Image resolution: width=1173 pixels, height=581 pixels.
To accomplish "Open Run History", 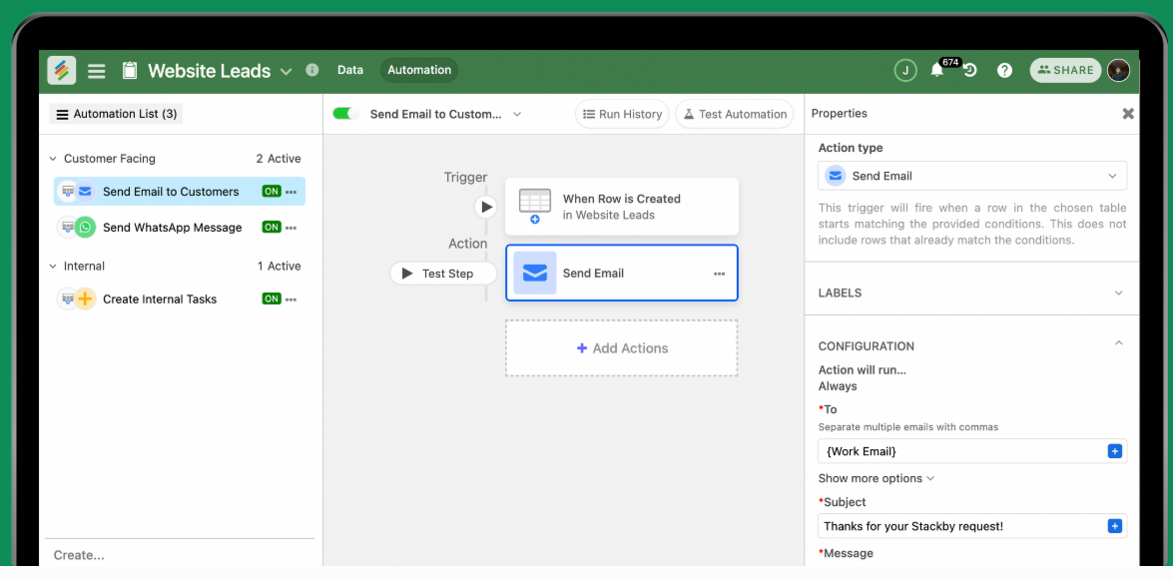I will click(x=622, y=114).
